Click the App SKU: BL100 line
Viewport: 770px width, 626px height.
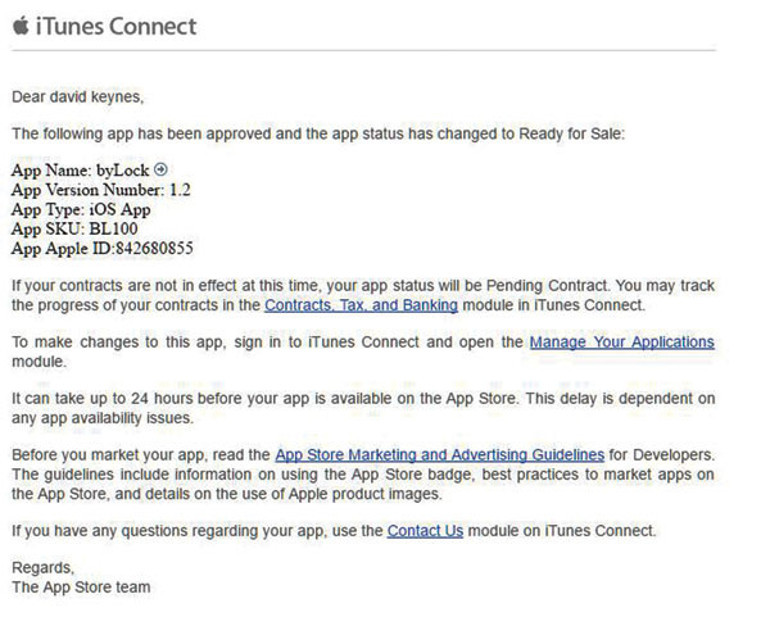77,229
